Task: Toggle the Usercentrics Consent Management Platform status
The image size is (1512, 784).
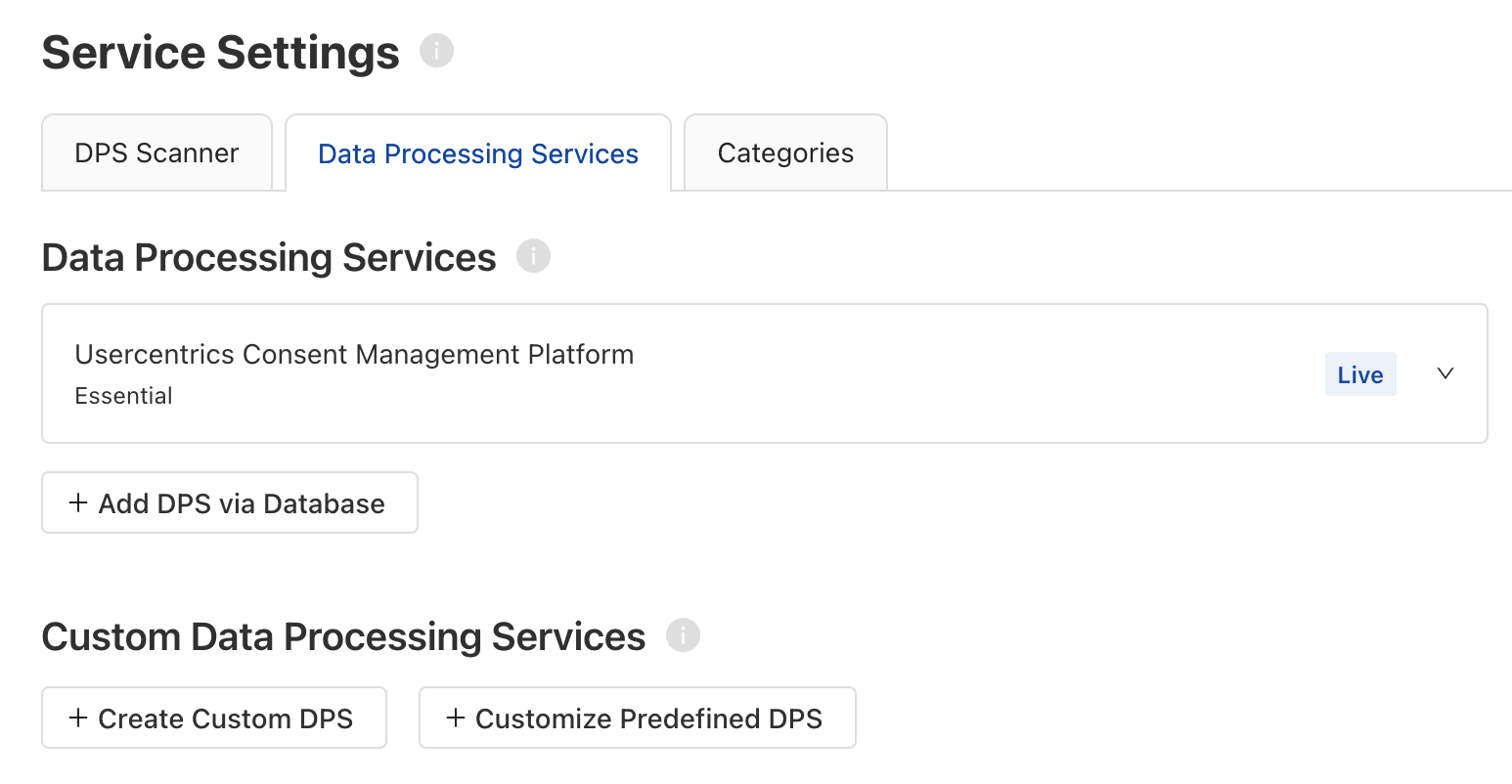Action: tap(1360, 373)
